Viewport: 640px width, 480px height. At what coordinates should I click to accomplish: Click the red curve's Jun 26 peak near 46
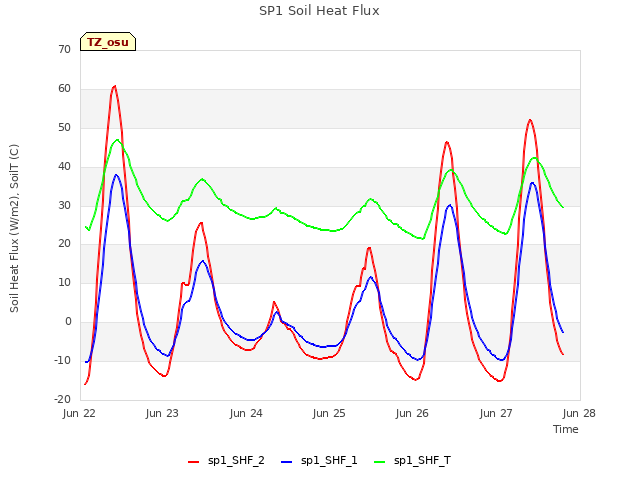pos(447,142)
